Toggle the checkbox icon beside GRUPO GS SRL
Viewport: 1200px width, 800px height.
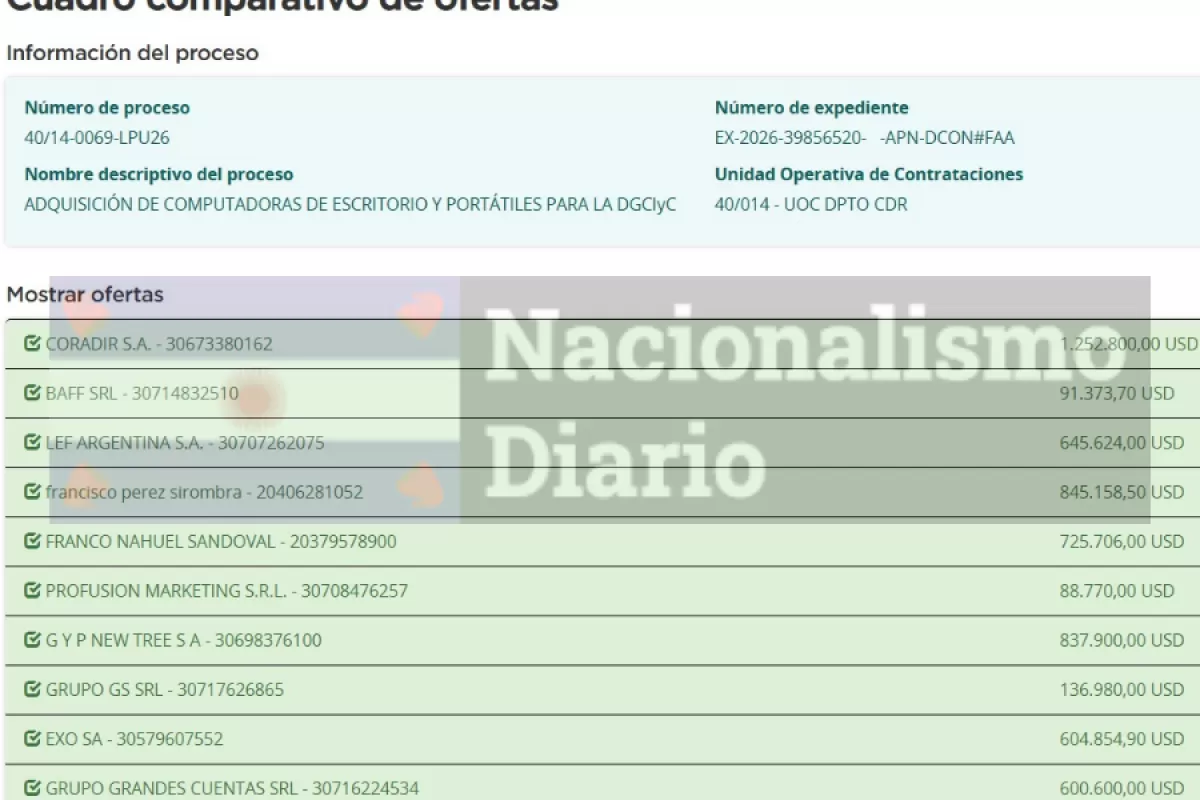click(32, 689)
